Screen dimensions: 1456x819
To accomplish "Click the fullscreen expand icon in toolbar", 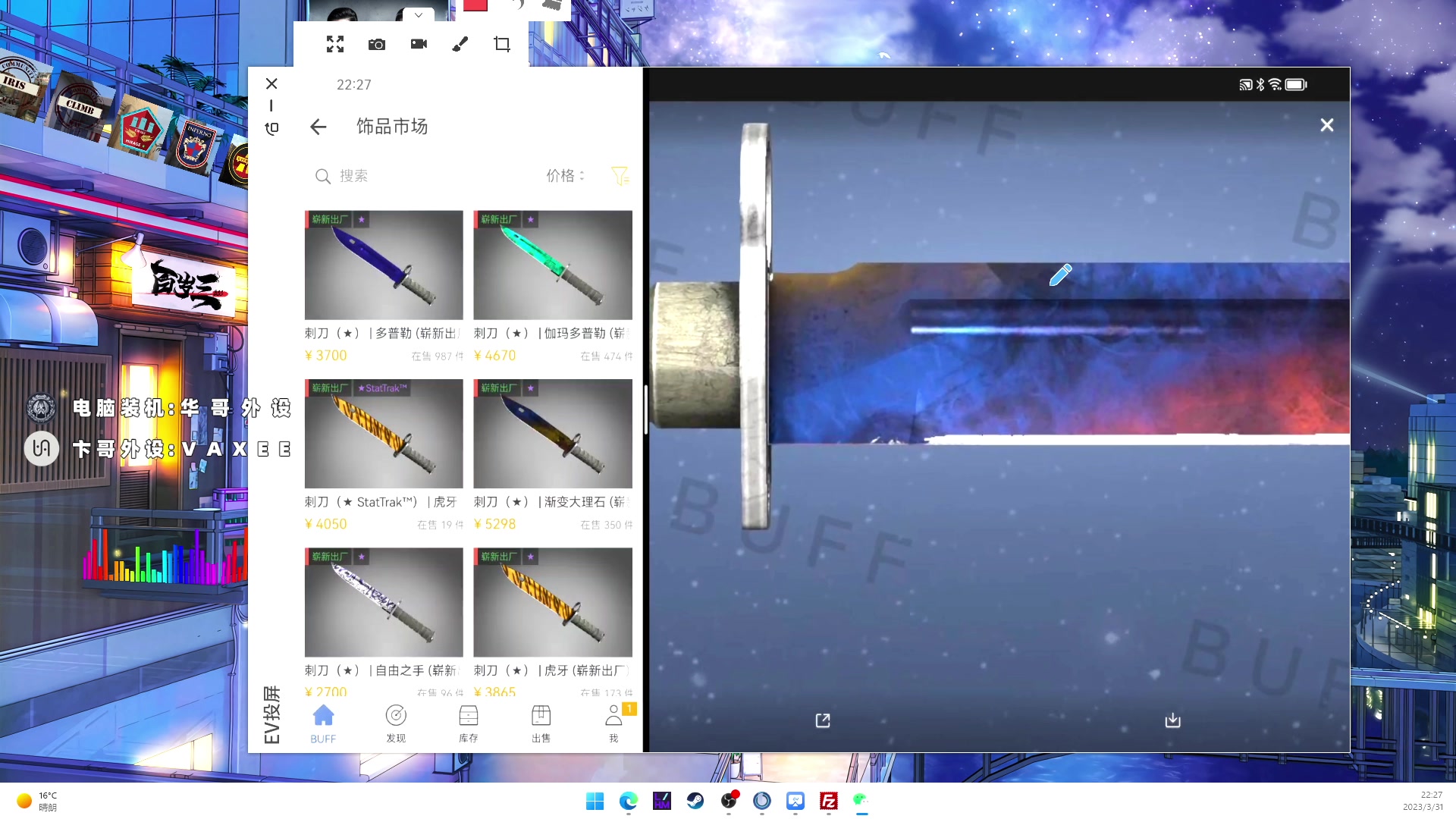I will point(335,44).
